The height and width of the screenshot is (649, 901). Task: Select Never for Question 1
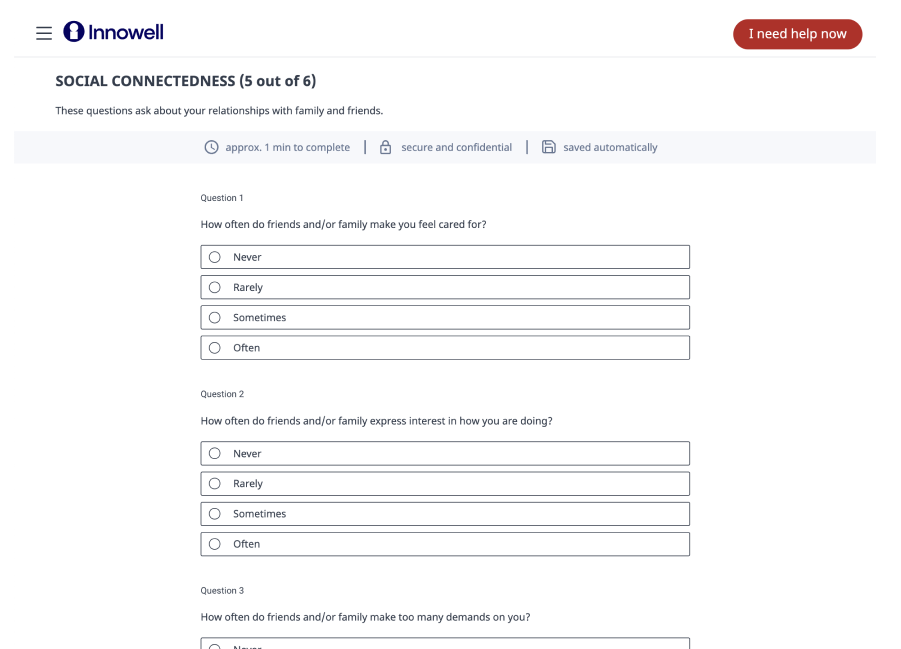[x=445, y=257]
